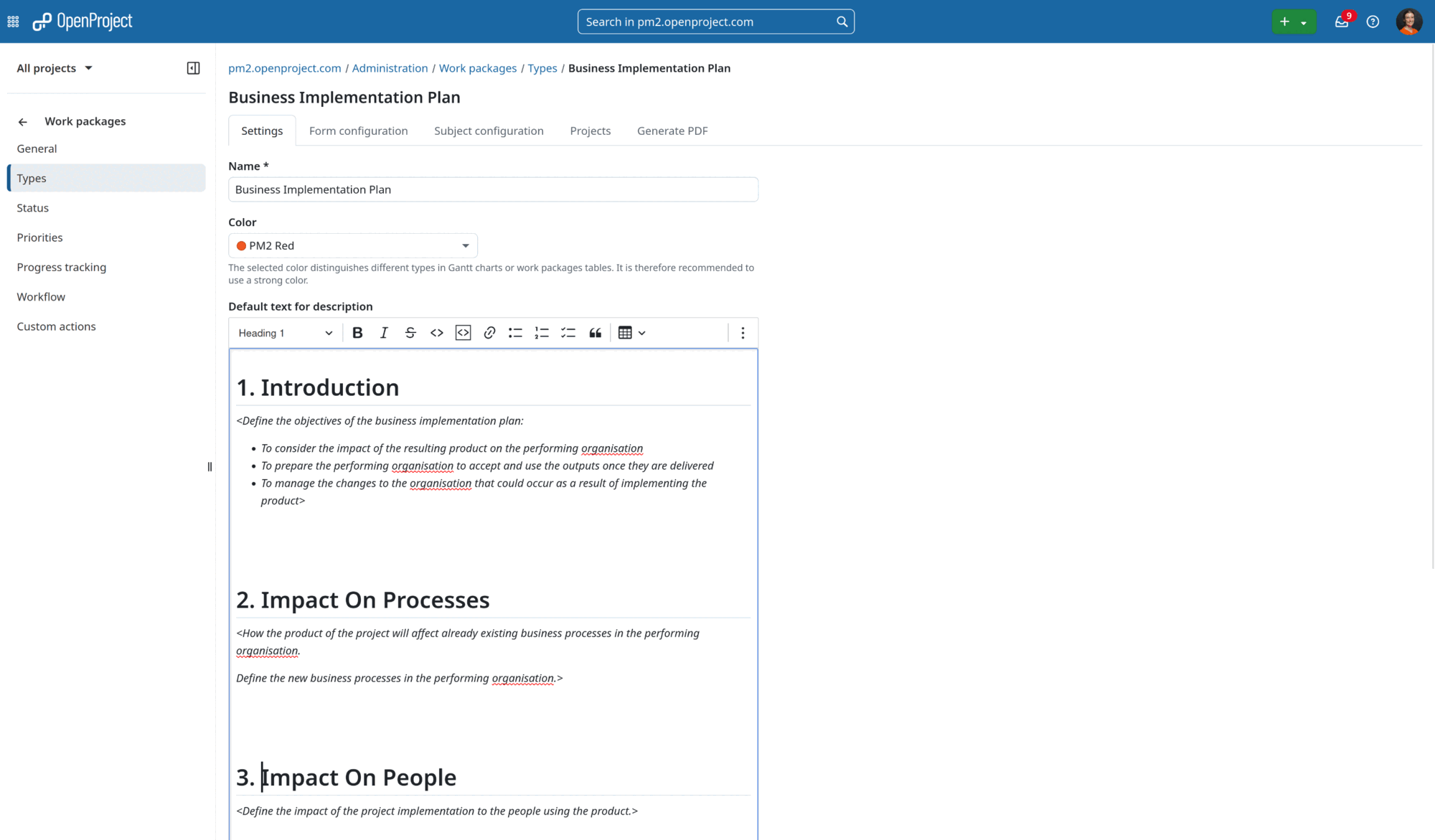Open the Workflow settings in sidebar
The width and height of the screenshot is (1435, 840).
click(x=41, y=296)
